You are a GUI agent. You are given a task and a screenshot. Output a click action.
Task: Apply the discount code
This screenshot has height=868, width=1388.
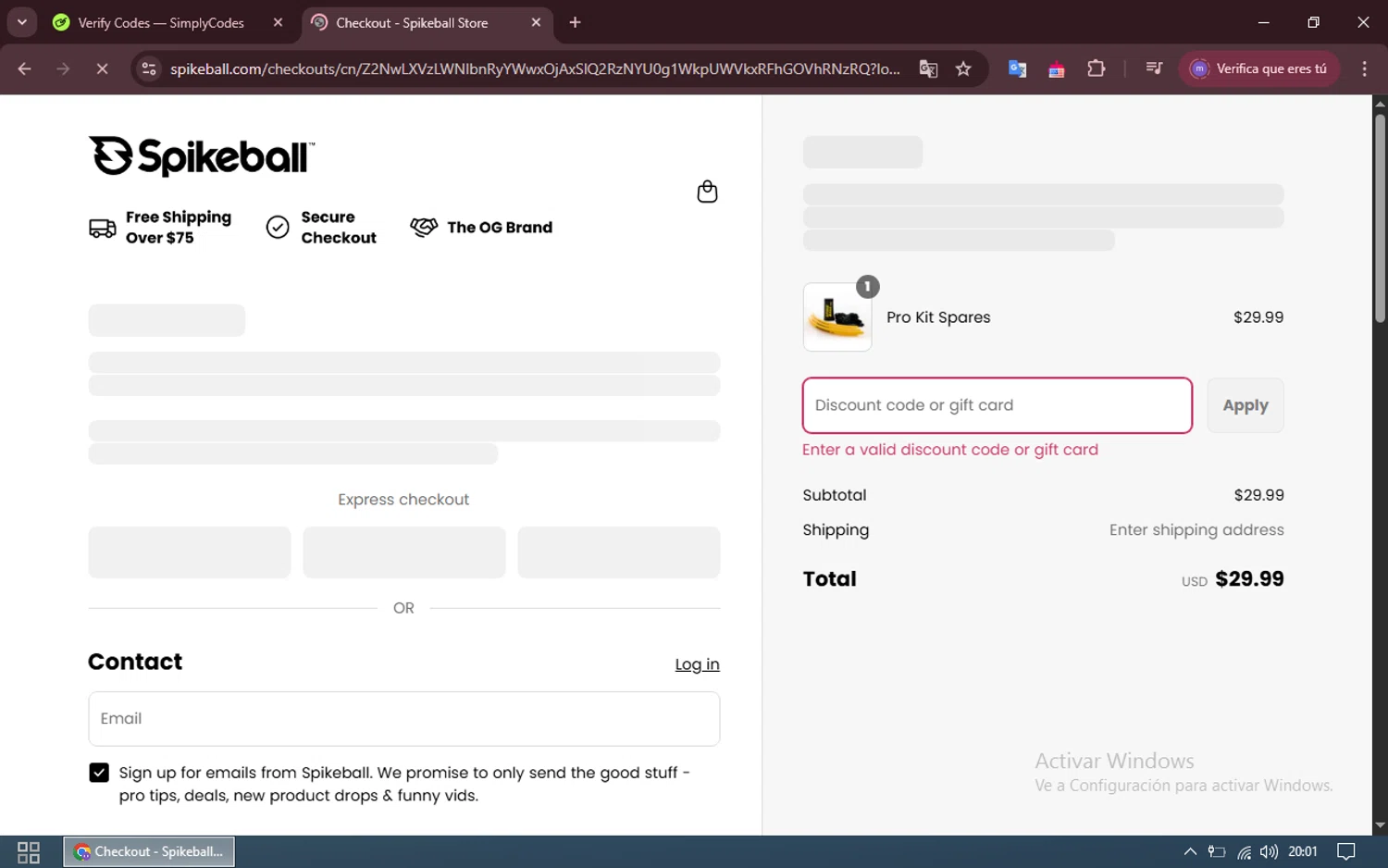1245,405
